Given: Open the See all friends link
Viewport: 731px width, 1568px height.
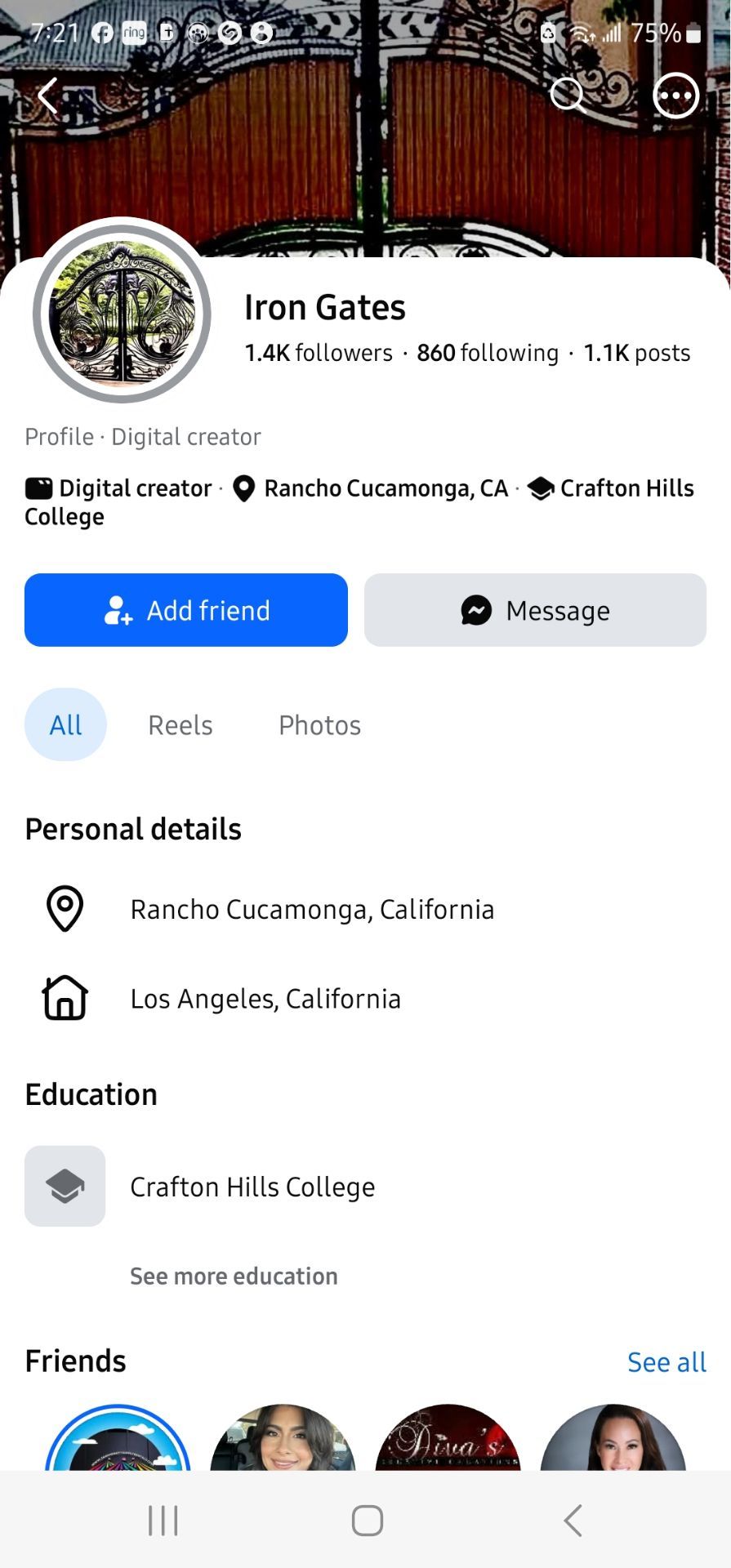Looking at the screenshot, I should tap(666, 1362).
